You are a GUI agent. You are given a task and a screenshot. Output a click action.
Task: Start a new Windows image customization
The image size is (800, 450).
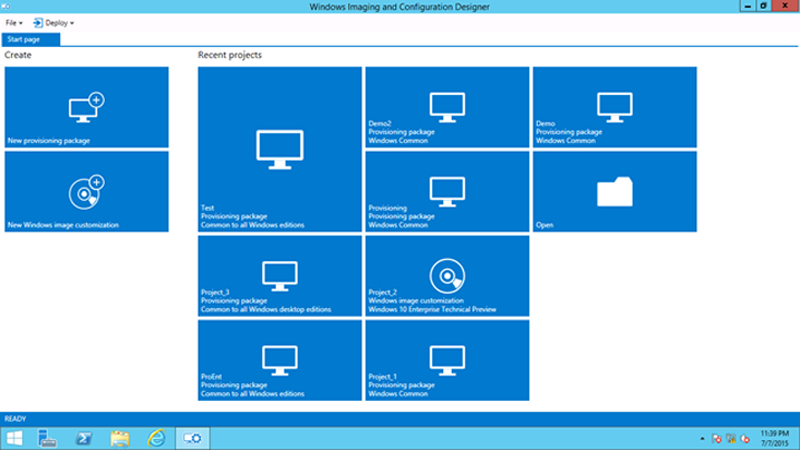86,191
